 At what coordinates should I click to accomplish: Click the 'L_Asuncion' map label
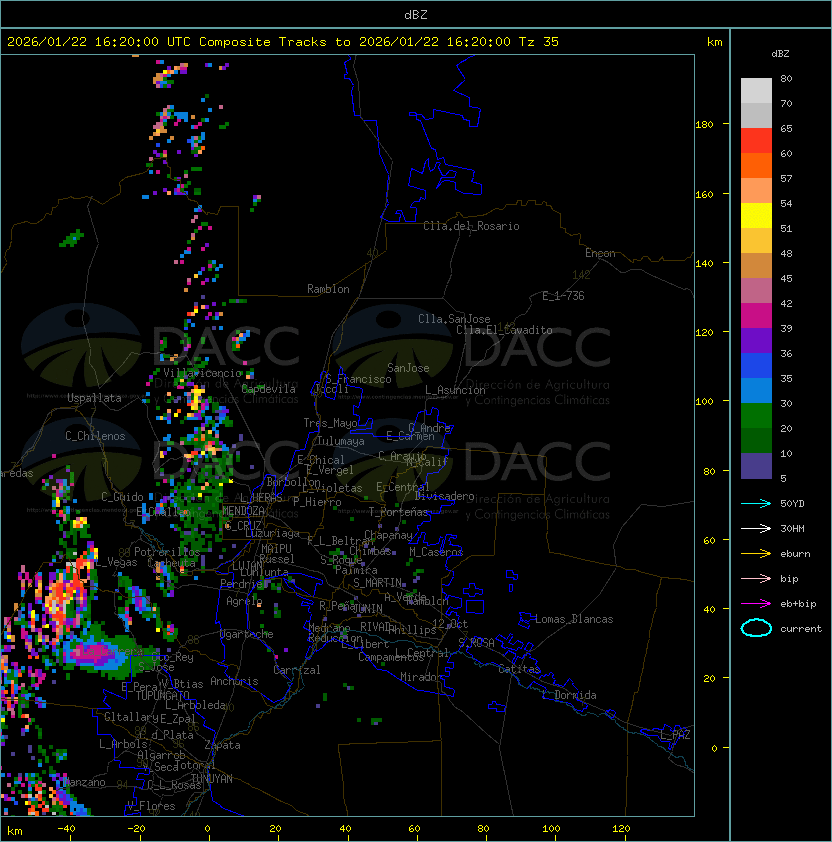pos(455,390)
